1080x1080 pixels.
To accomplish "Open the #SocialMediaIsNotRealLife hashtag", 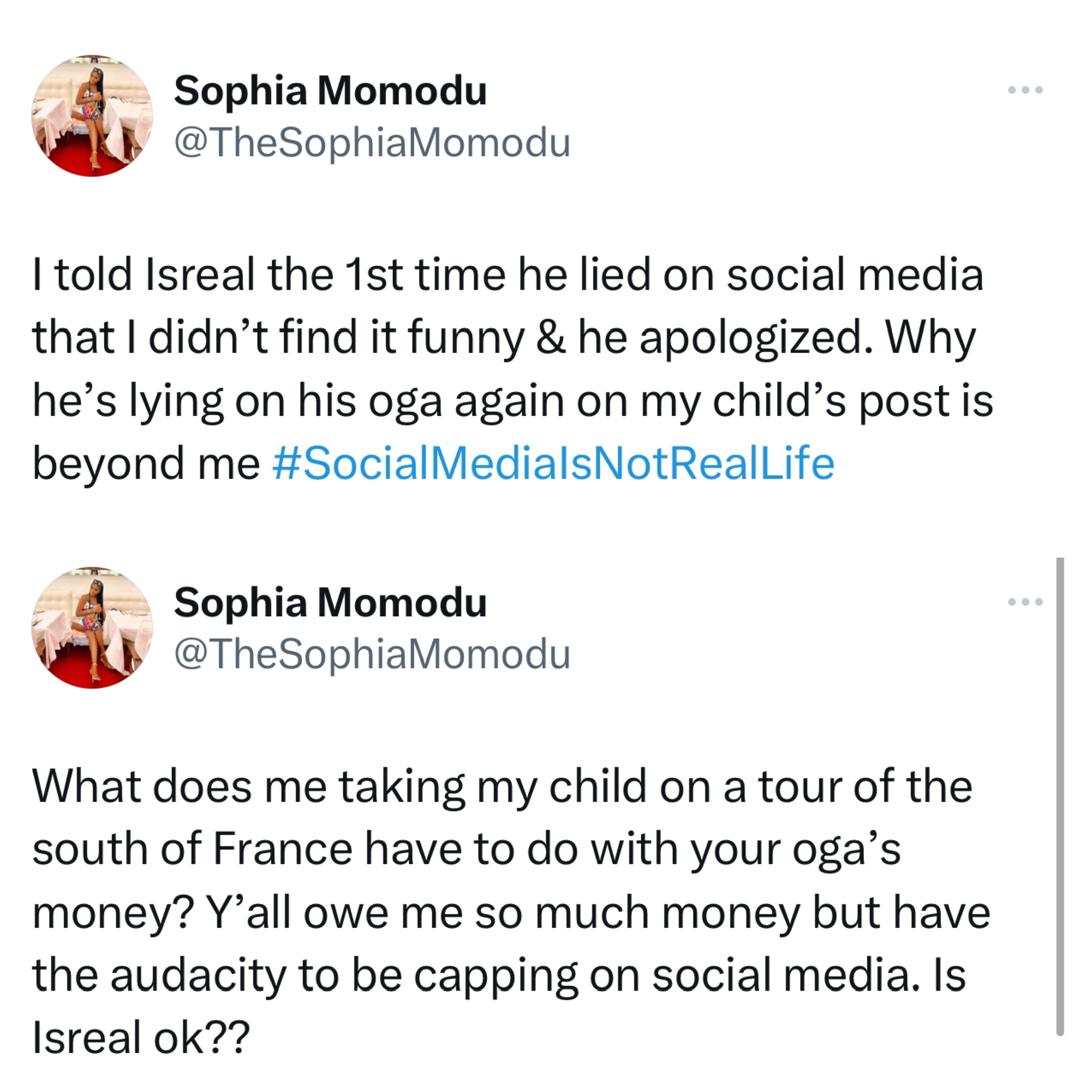I will pyautogui.click(x=552, y=464).
